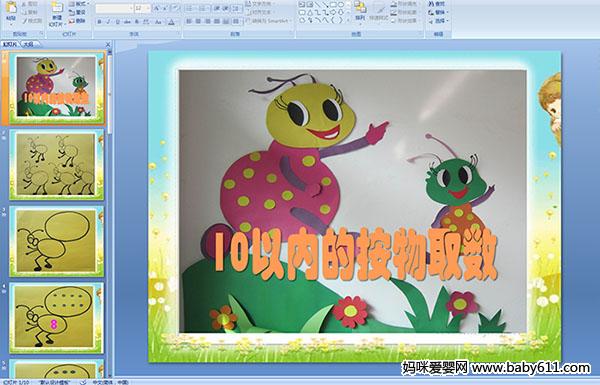Increase font size with the Grow Font icon
Screen dimensions: 600x385
157,8
